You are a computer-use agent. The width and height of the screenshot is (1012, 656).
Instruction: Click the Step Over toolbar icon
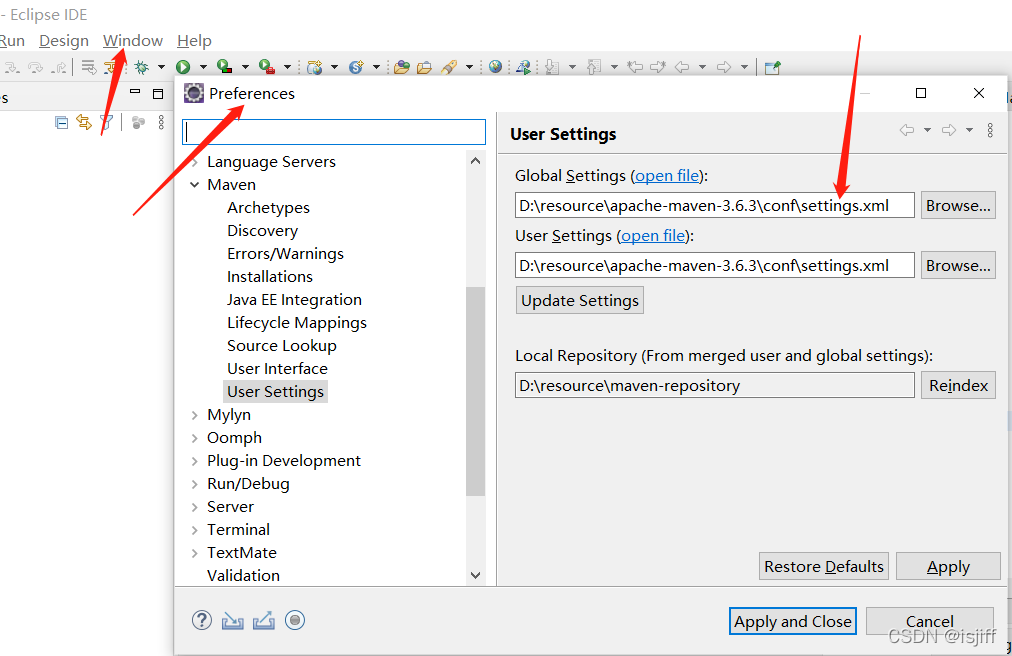(35, 67)
